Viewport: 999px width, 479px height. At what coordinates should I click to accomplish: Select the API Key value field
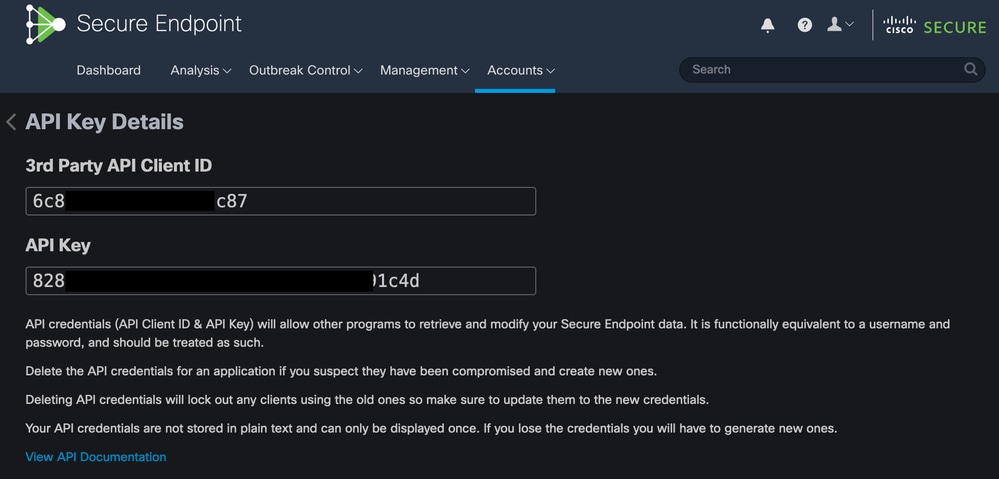[x=280, y=280]
